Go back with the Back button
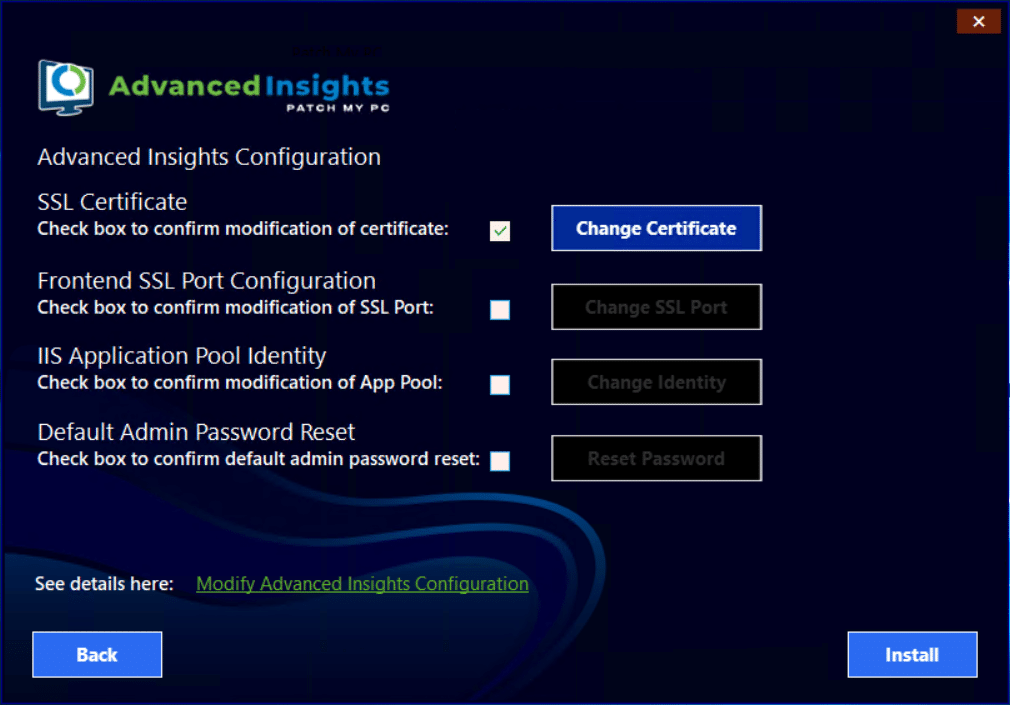Screen dimensions: 1010x705 pyautogui.click(x=97, y=655)
